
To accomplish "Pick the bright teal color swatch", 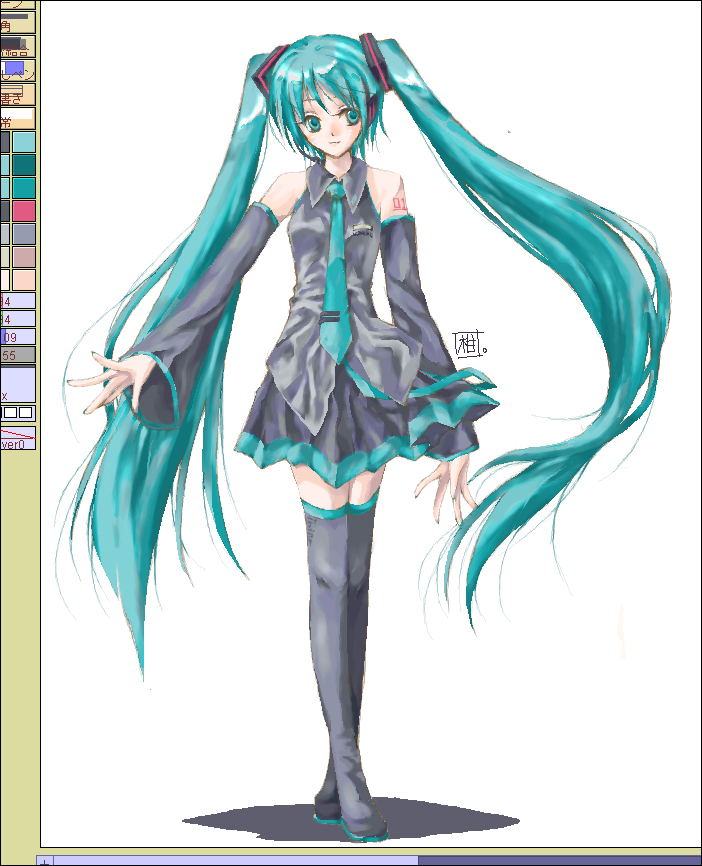I will point(24,188).
